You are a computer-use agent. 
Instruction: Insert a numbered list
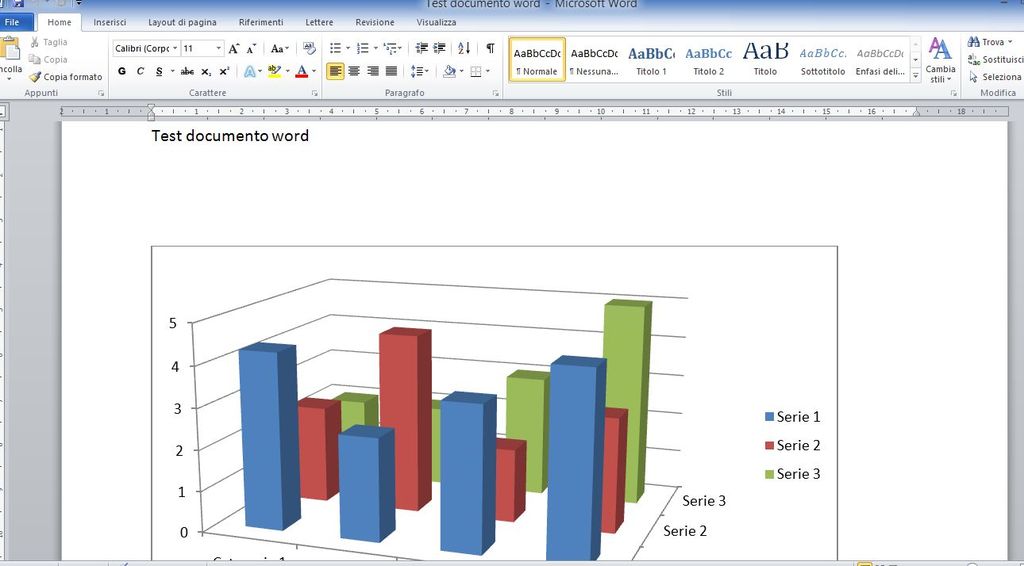coord(363,48)
